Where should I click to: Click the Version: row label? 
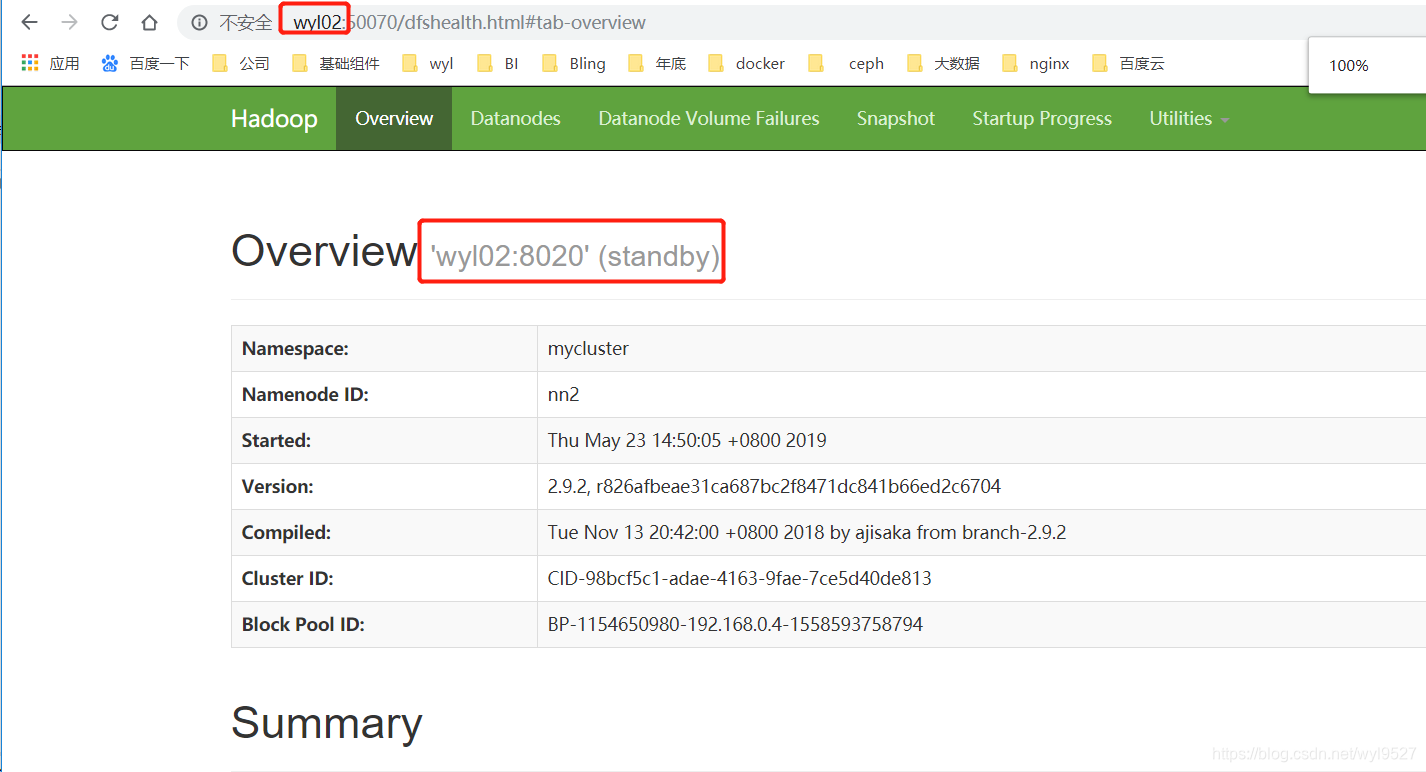click(x=277, y=486)
